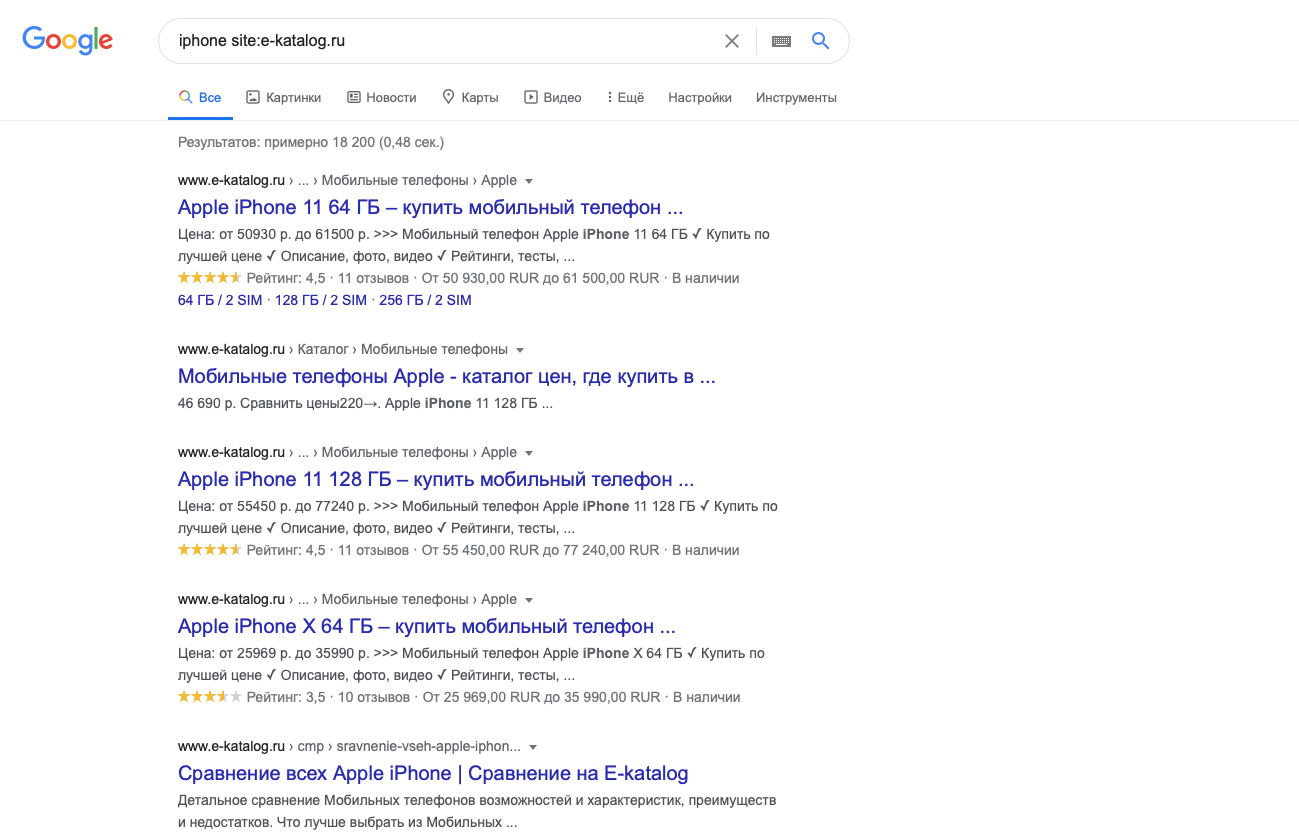Click the 64 ГБ / 2 SIM sitelink

220,300
